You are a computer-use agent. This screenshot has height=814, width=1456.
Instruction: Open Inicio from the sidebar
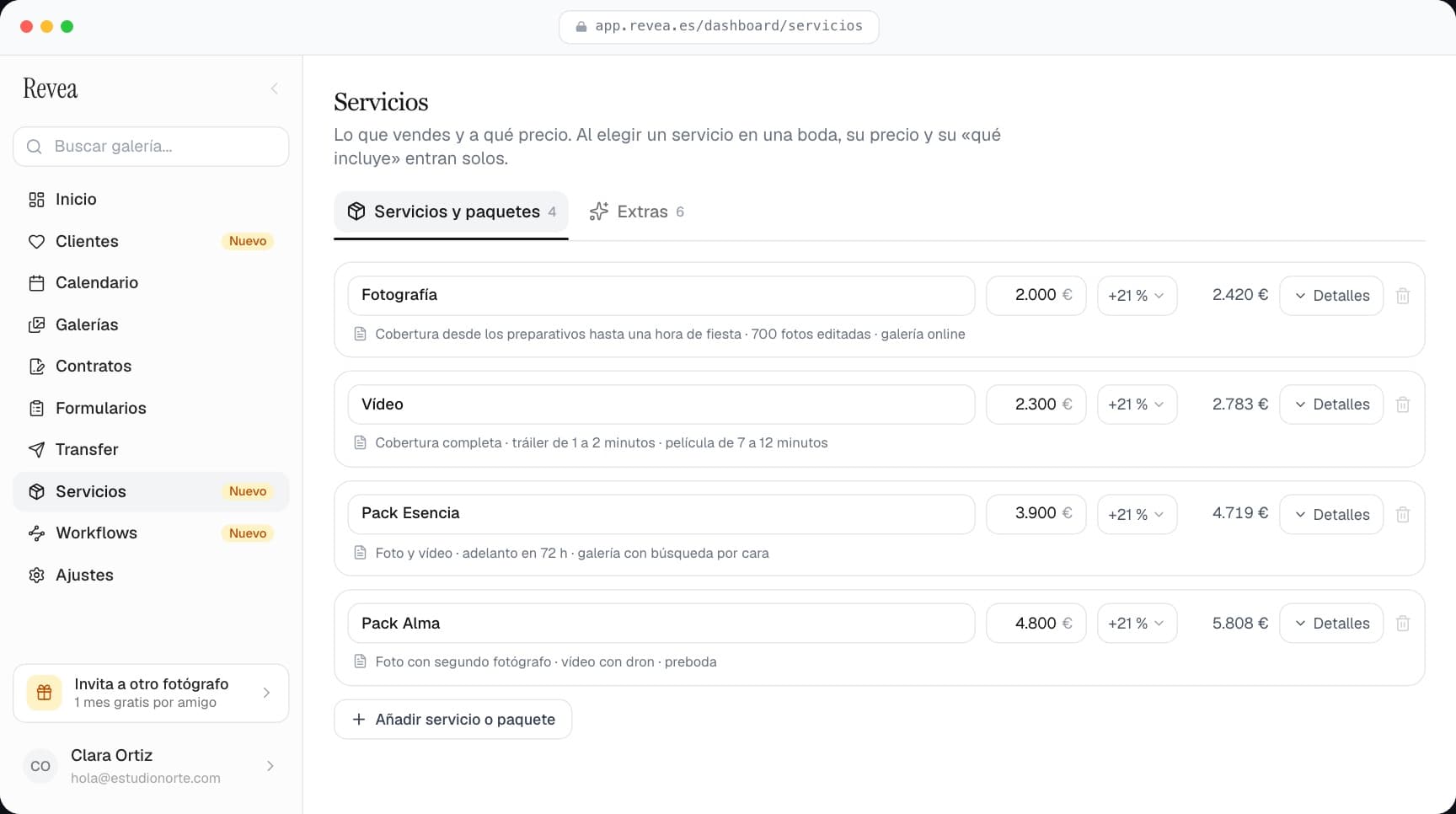[x=151, y=200]
